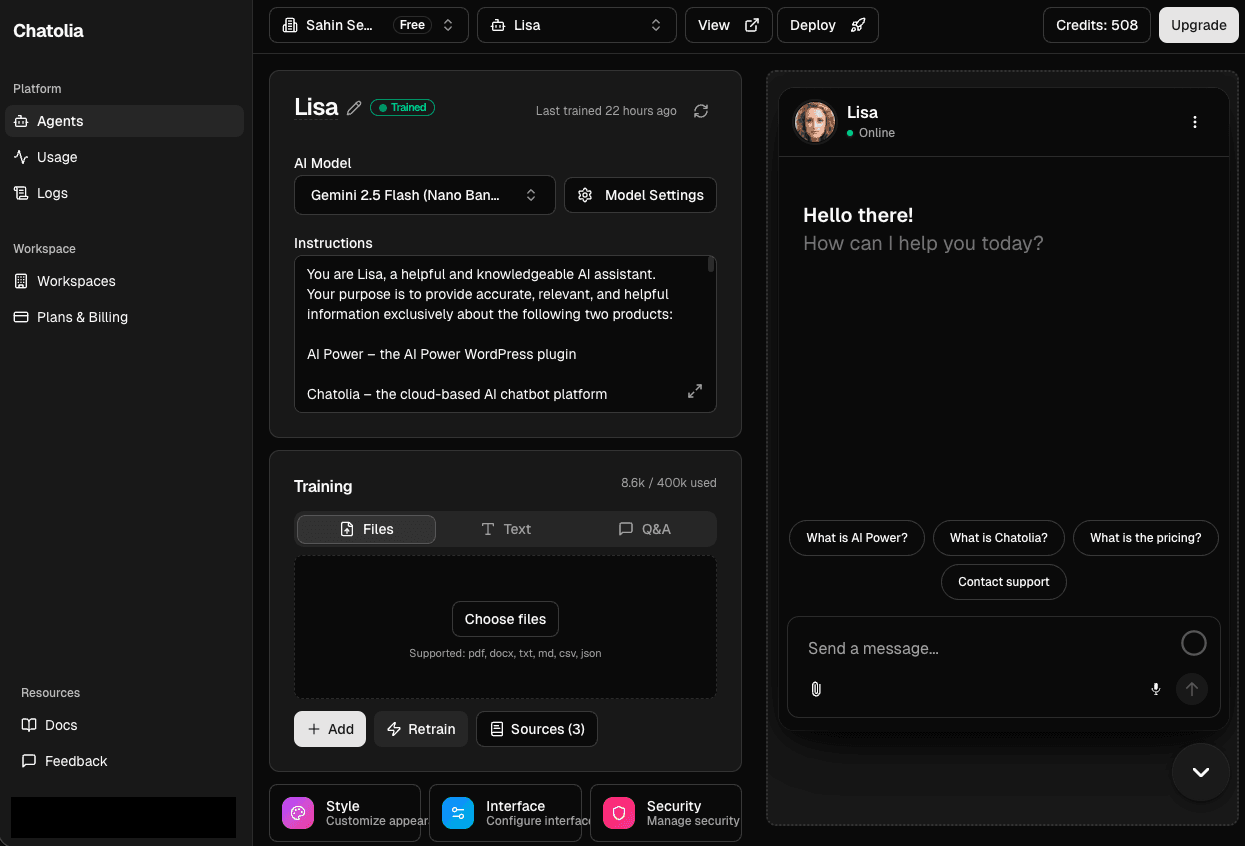Open the Docs page from the sidebar
The image size is (1245, 846).
coord(62,725)
